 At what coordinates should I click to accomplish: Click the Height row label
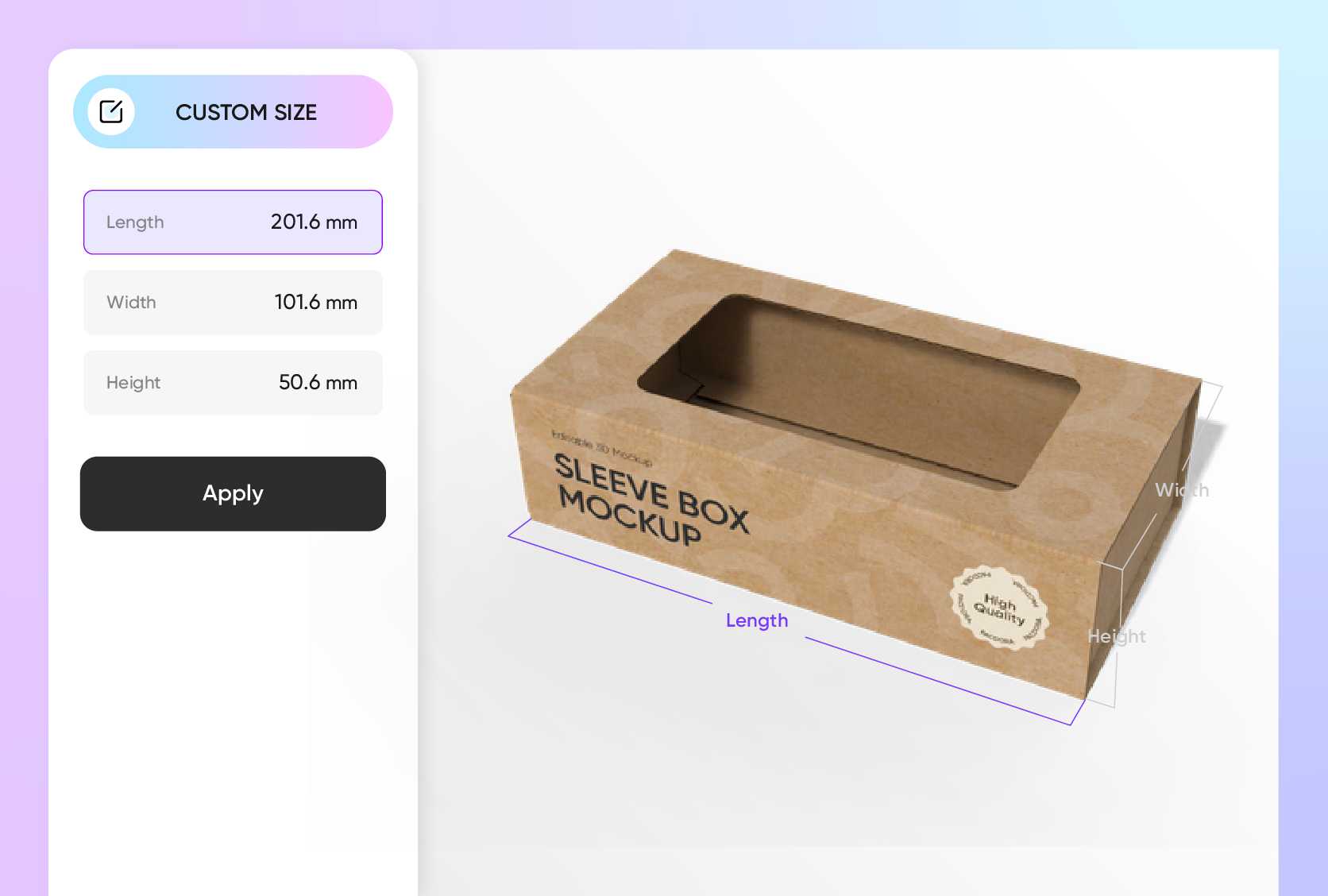coord(133,382)
